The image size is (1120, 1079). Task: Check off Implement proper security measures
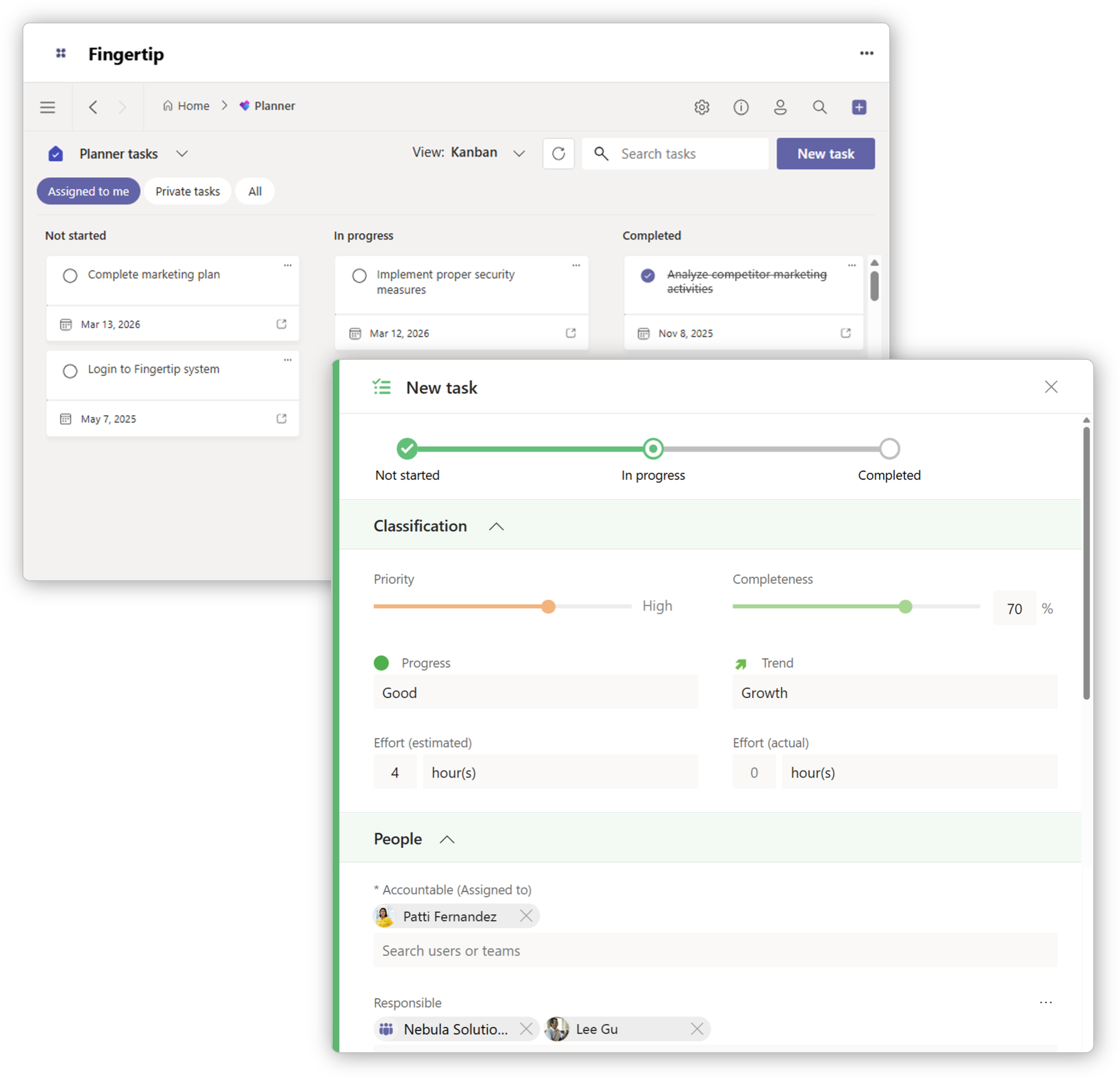(359, 276)
